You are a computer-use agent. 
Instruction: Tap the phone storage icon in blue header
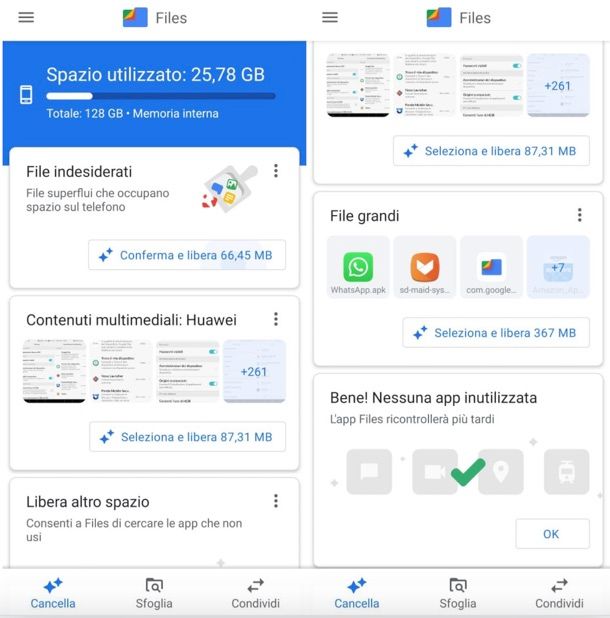pos(26,95)
